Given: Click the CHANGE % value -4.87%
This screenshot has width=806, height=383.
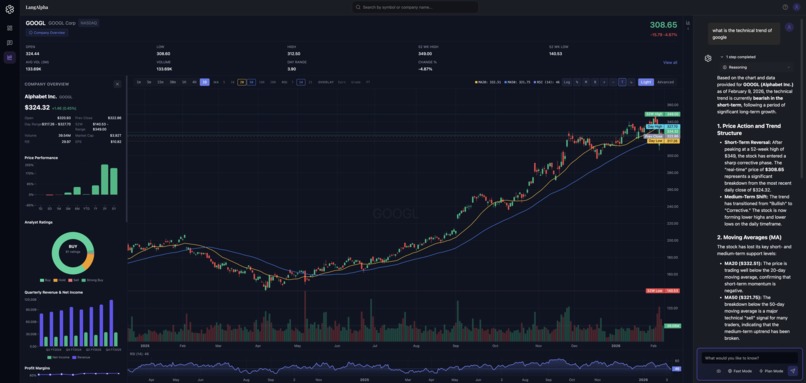Looking at the screenshot, I should click(x=426, y=68).
